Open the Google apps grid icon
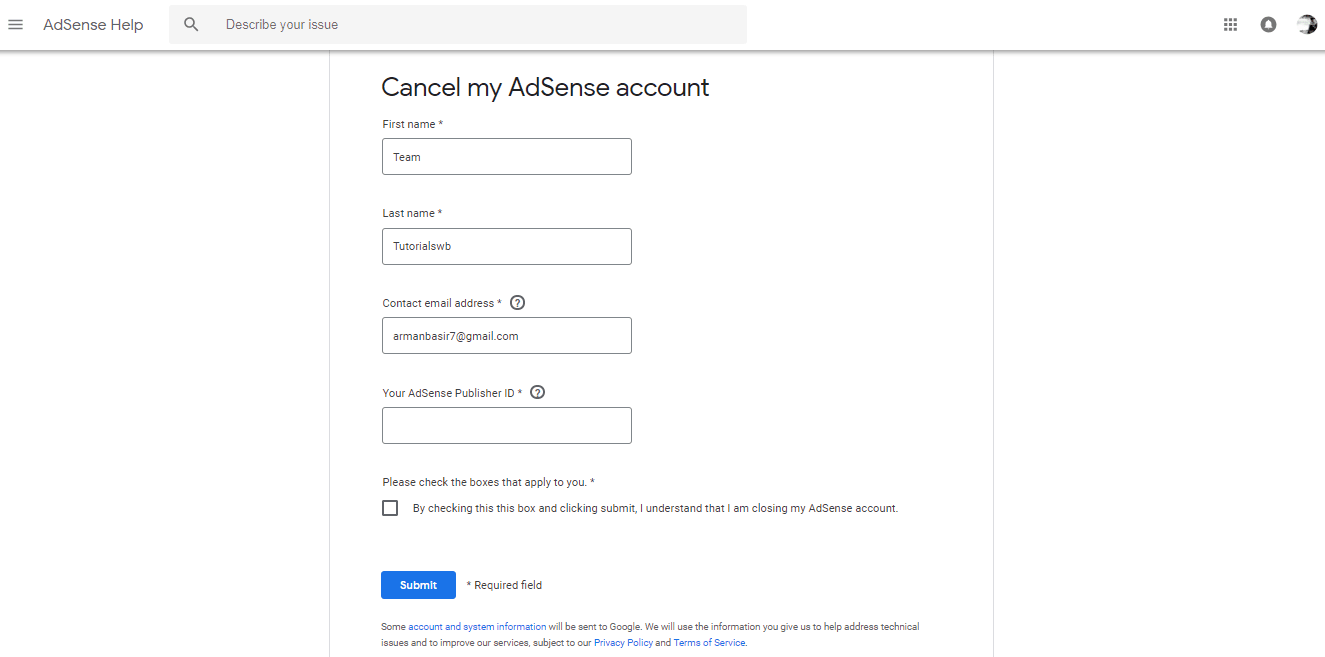 pyautogui.click(x=1230, y=24)
